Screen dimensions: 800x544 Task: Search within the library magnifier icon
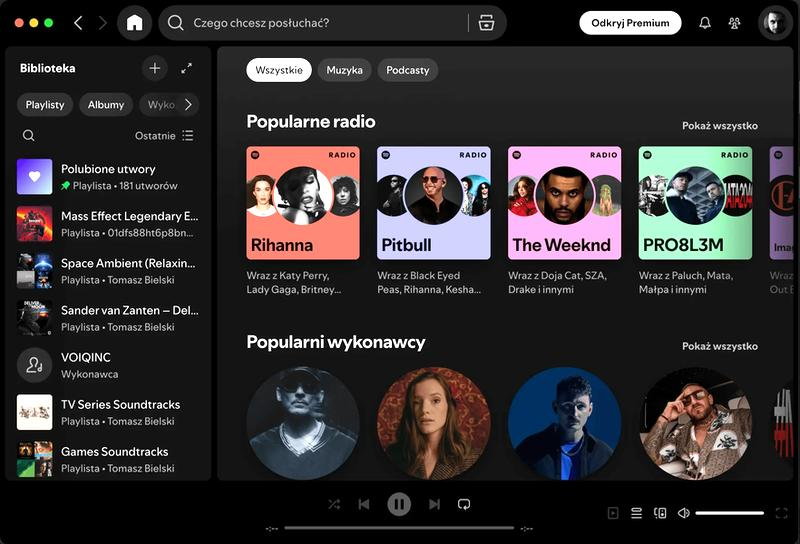29,135
